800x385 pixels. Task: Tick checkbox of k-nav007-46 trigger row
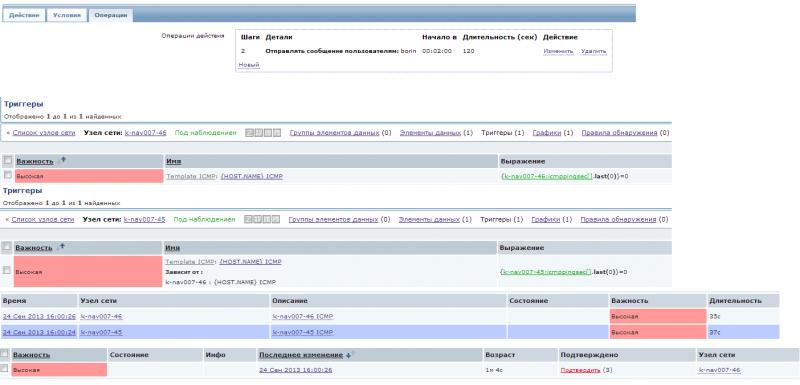(x=8, y=175)
